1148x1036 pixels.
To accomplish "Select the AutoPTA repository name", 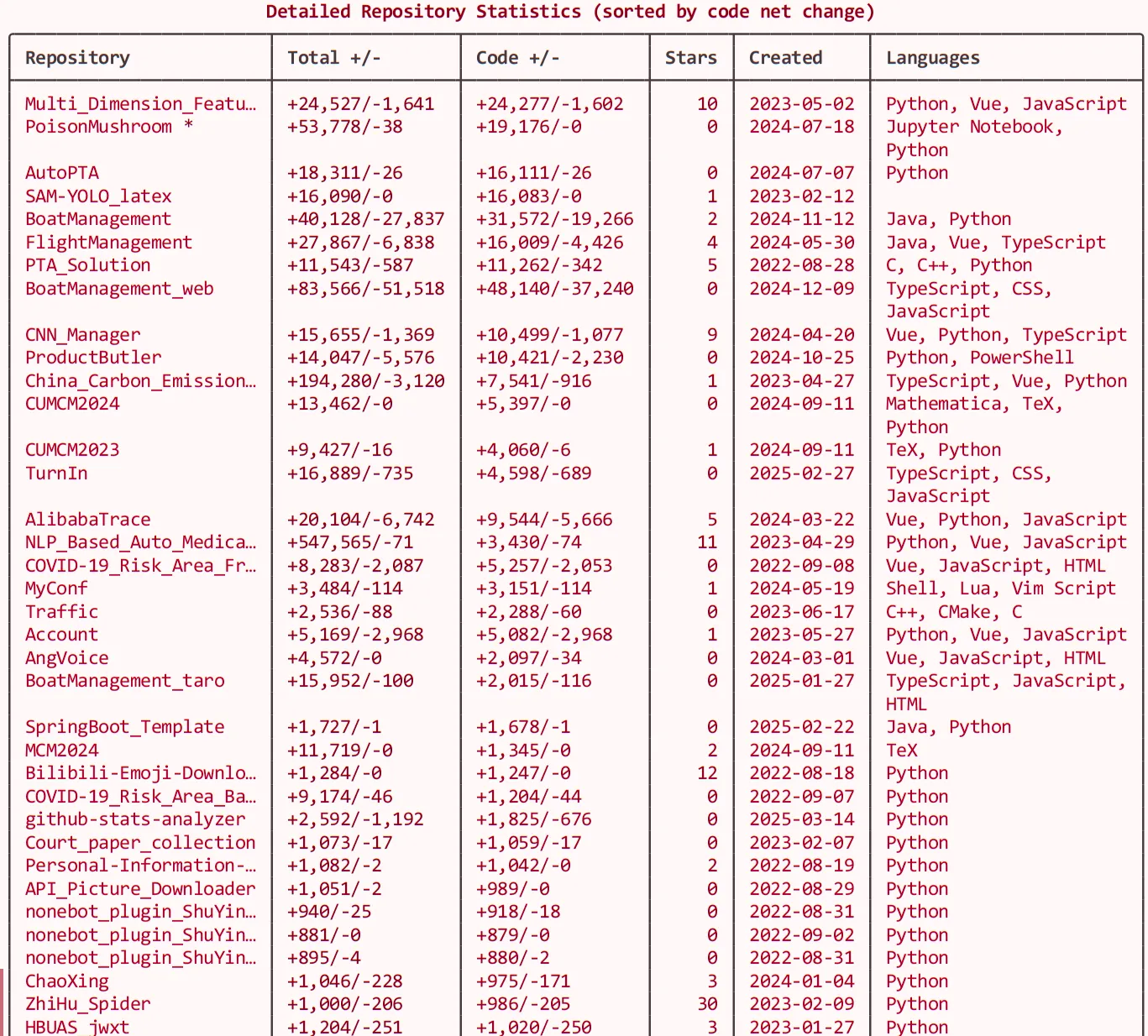I will [62, 173].
